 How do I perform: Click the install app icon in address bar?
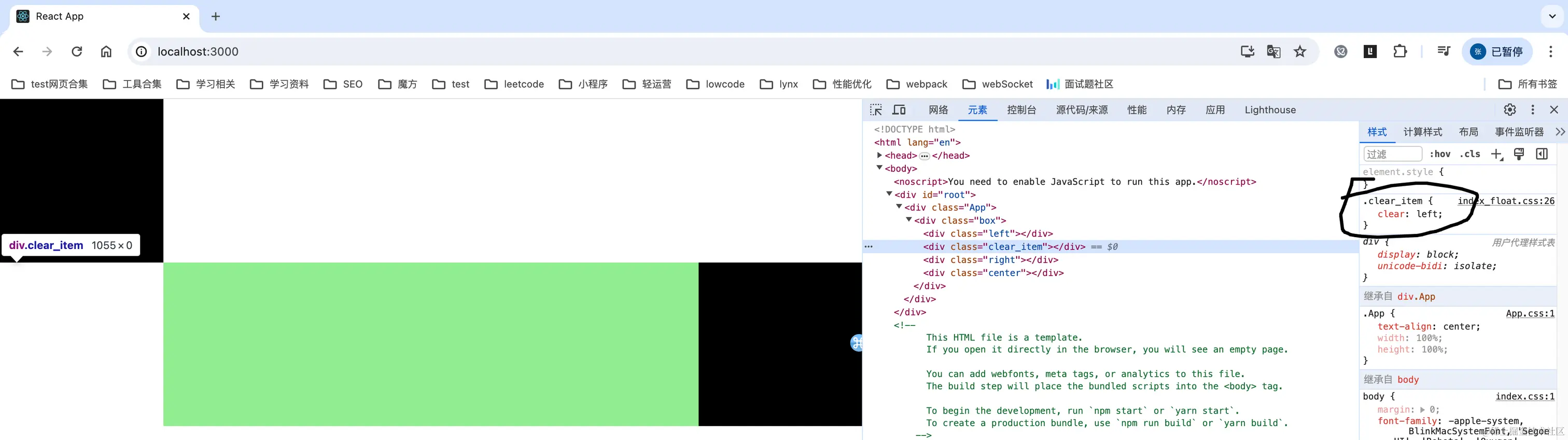(x=1247, y=52)
